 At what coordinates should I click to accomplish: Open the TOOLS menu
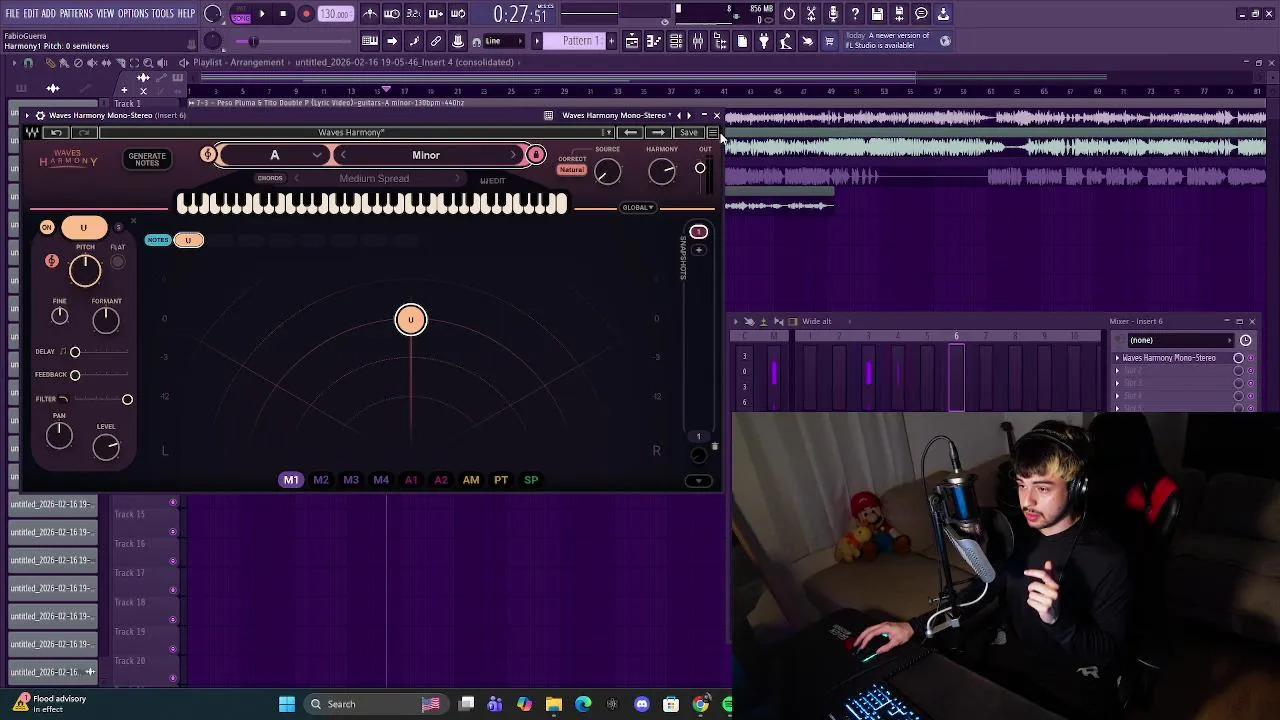point(163,14)
